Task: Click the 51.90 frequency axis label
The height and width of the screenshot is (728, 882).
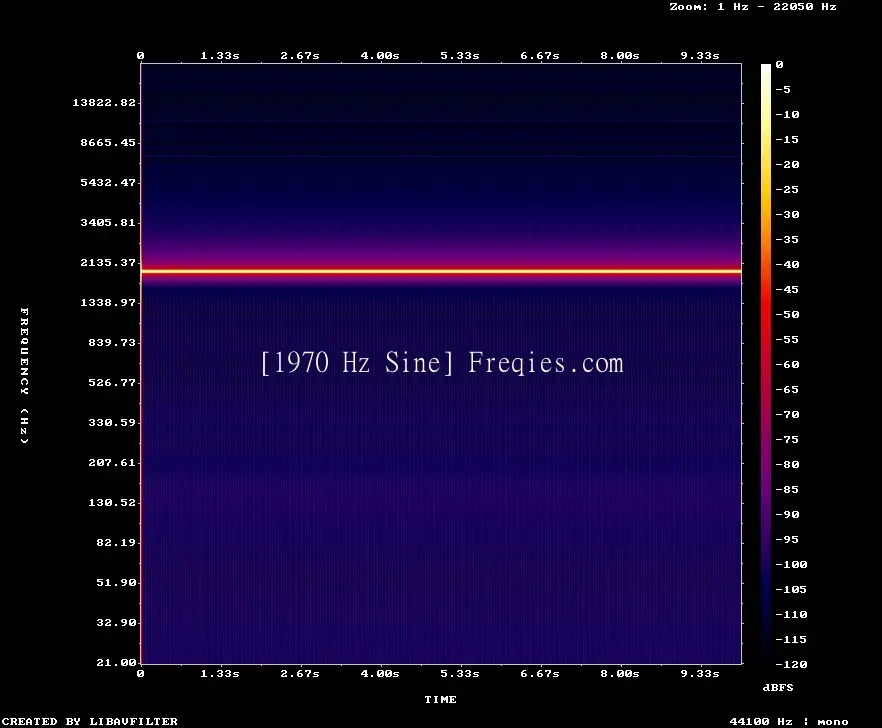Action: tap(116, 582)
